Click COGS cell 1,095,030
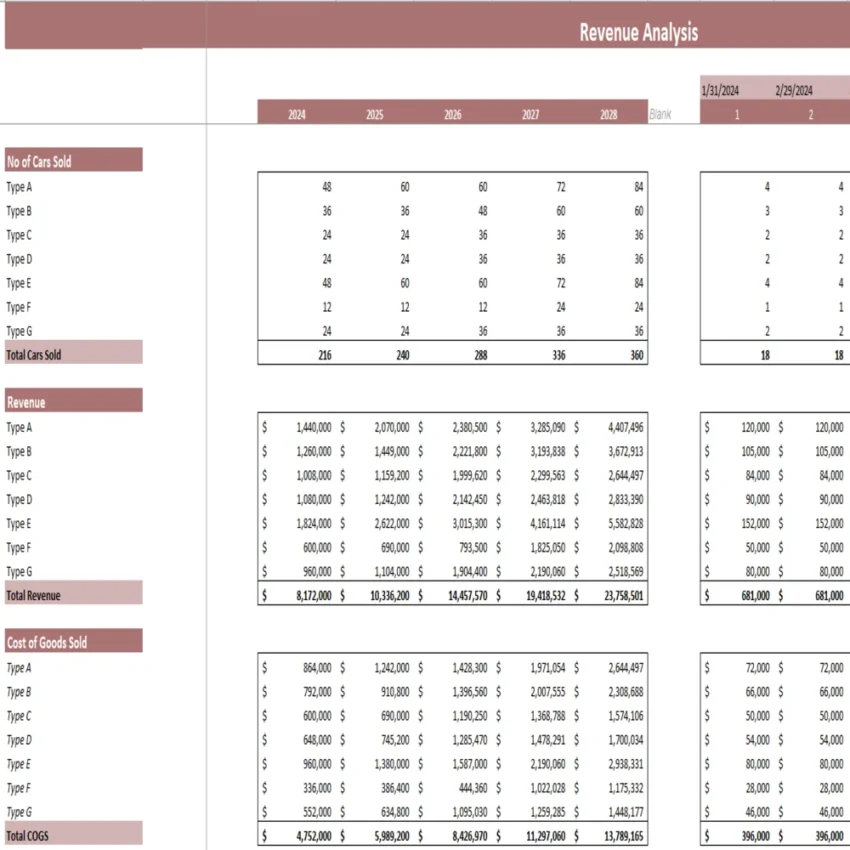Viewport: 850px width, 850px height. click(x=470, y=812)
